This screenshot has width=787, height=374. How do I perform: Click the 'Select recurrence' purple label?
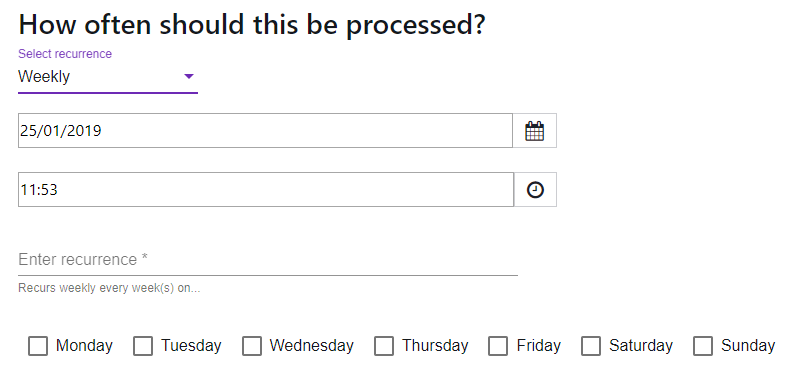65,54
